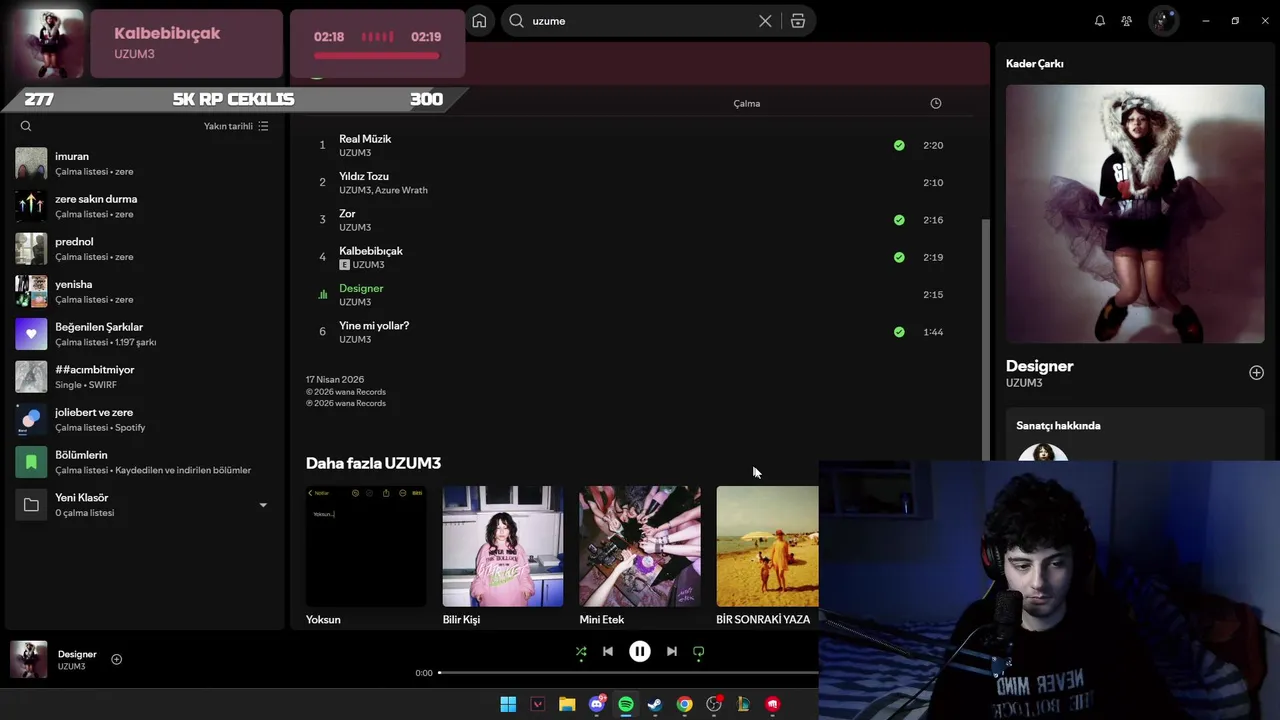Open 'Yakın tarihli' sort dropdown
1280x720 pixels.
[236, 126]
